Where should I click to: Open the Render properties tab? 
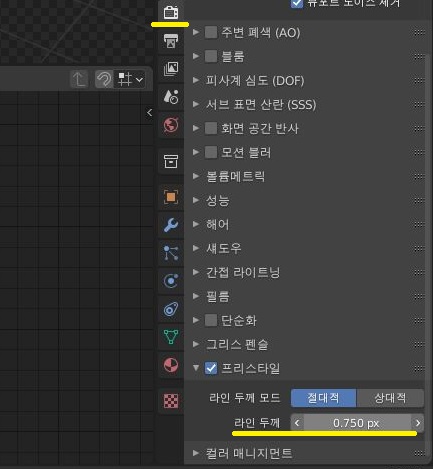[x=171, y=13]
